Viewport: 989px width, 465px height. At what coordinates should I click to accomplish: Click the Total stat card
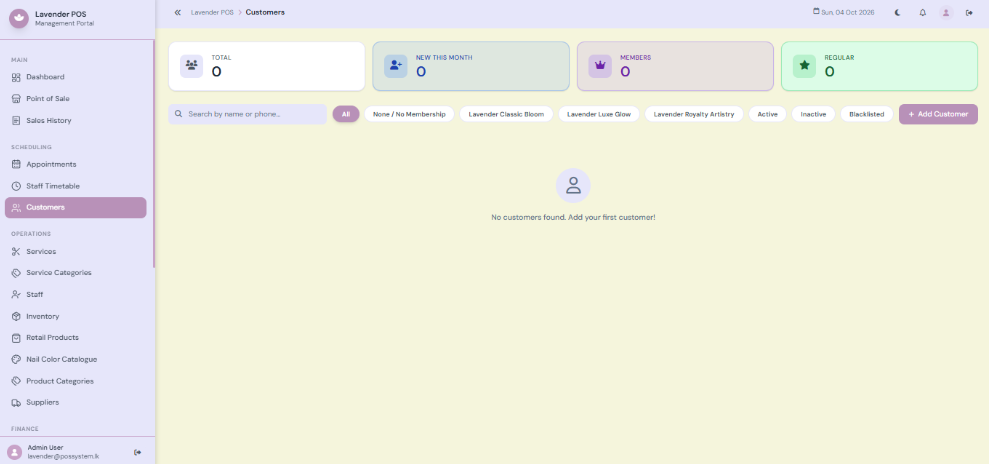coord(266,66)
